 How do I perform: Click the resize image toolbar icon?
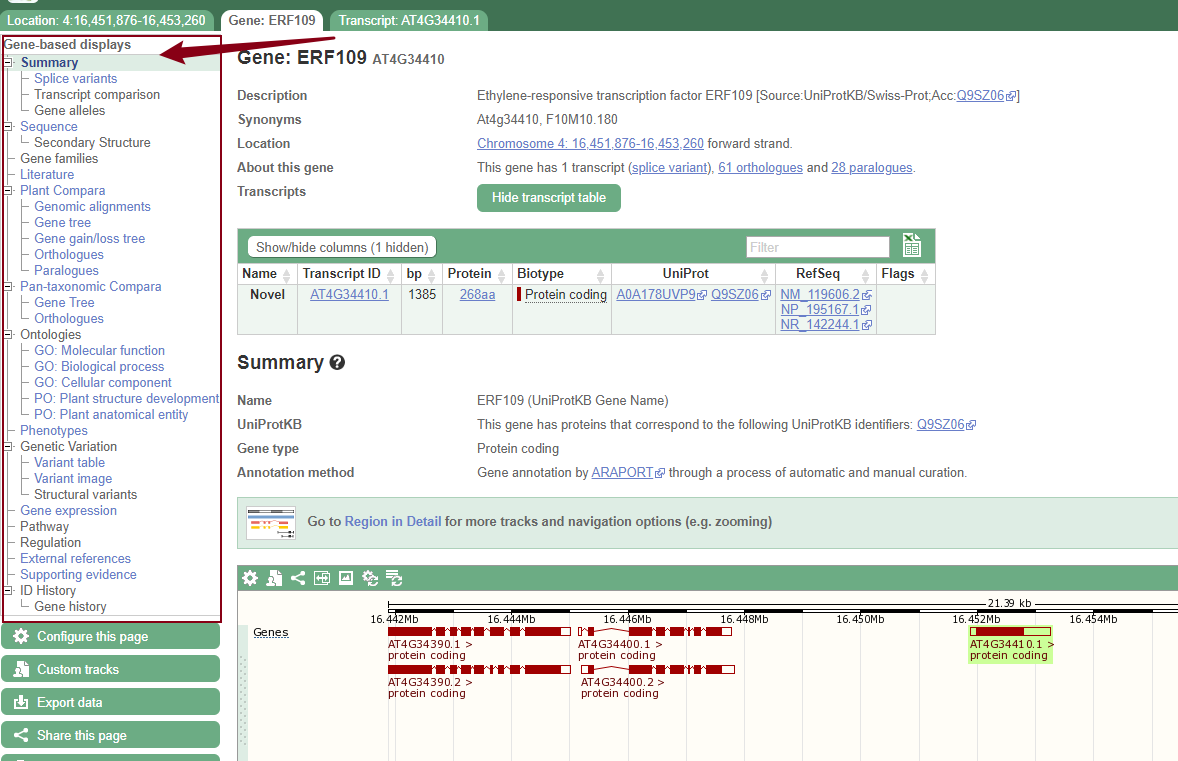(322, 578)
